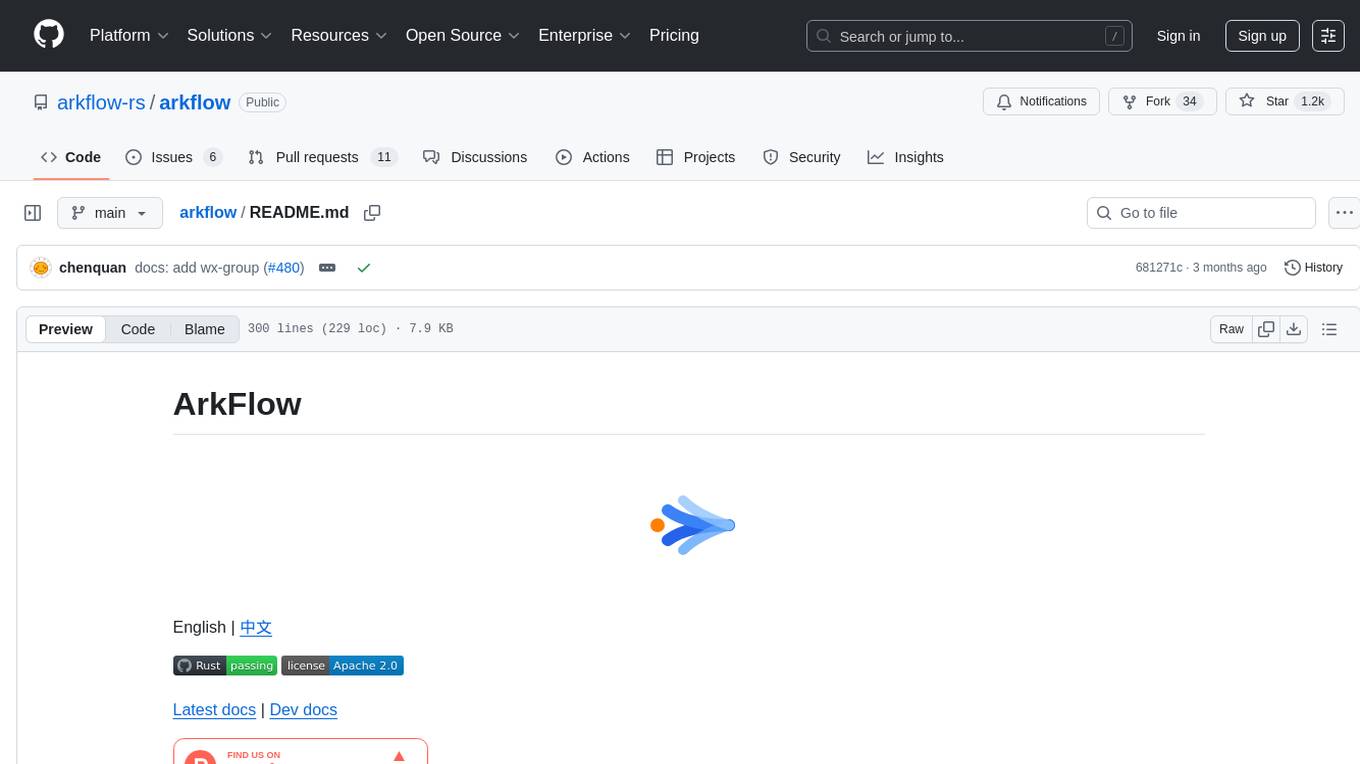The image size is (1360, 764).
Task: Open the arkflow repository link
Action: point(195,102)
